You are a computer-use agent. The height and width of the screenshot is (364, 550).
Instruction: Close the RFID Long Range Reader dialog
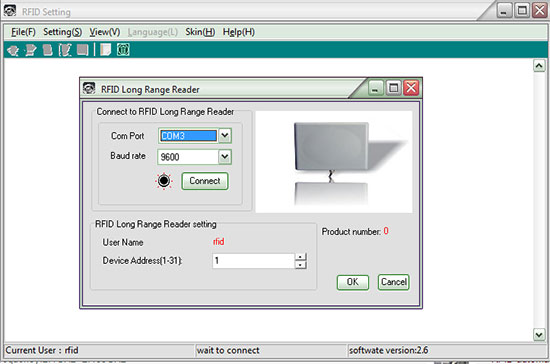pyautogui.click(x=411, y=88)
